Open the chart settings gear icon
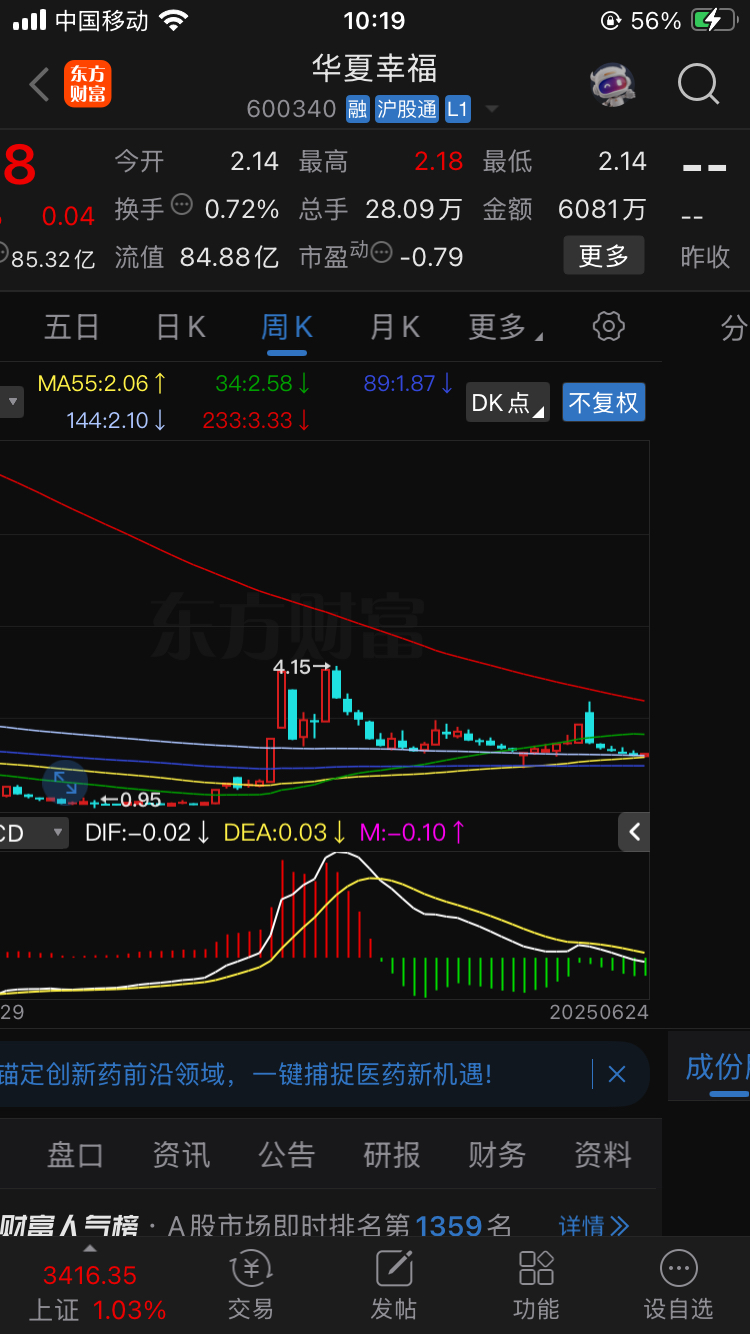This screenshot has width=750, height=1334. click(609, 326)
